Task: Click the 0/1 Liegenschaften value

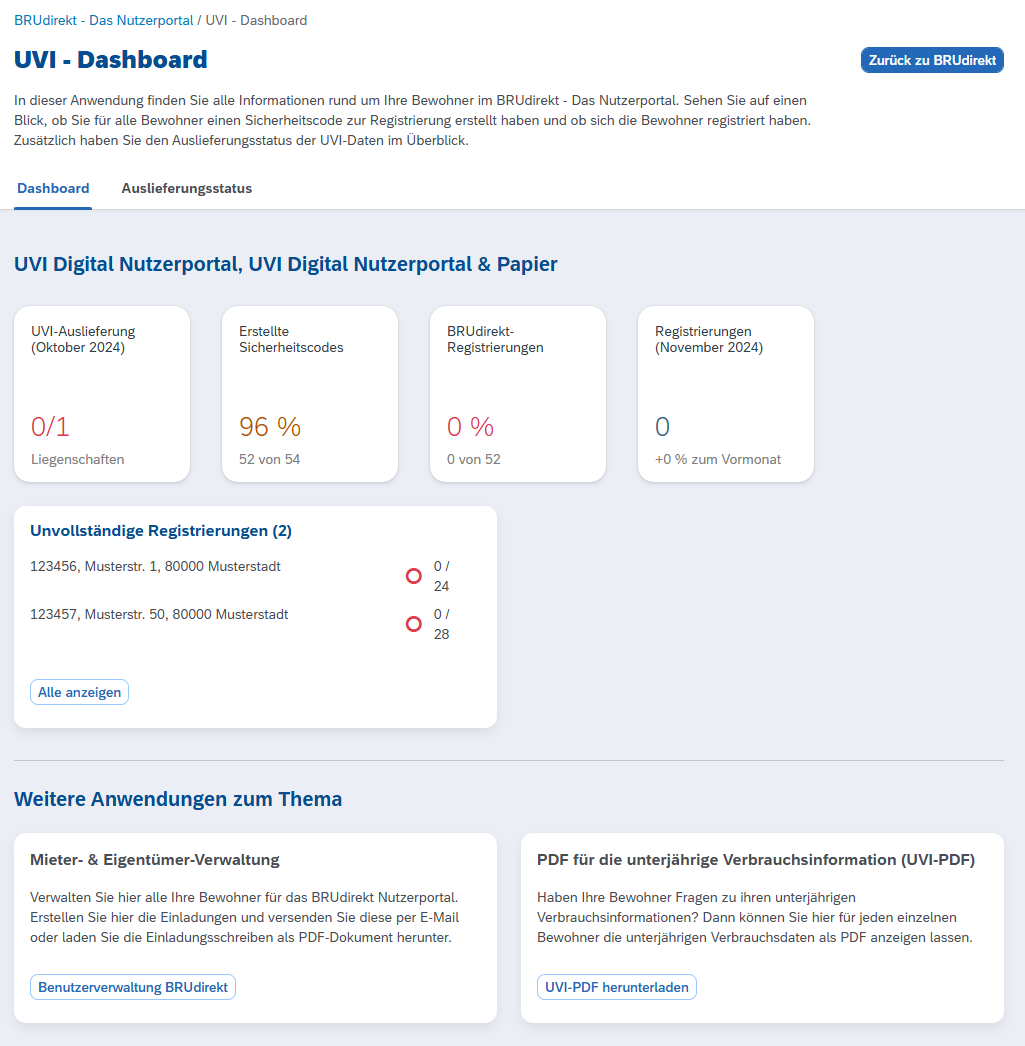Action: tap(51, 427)
